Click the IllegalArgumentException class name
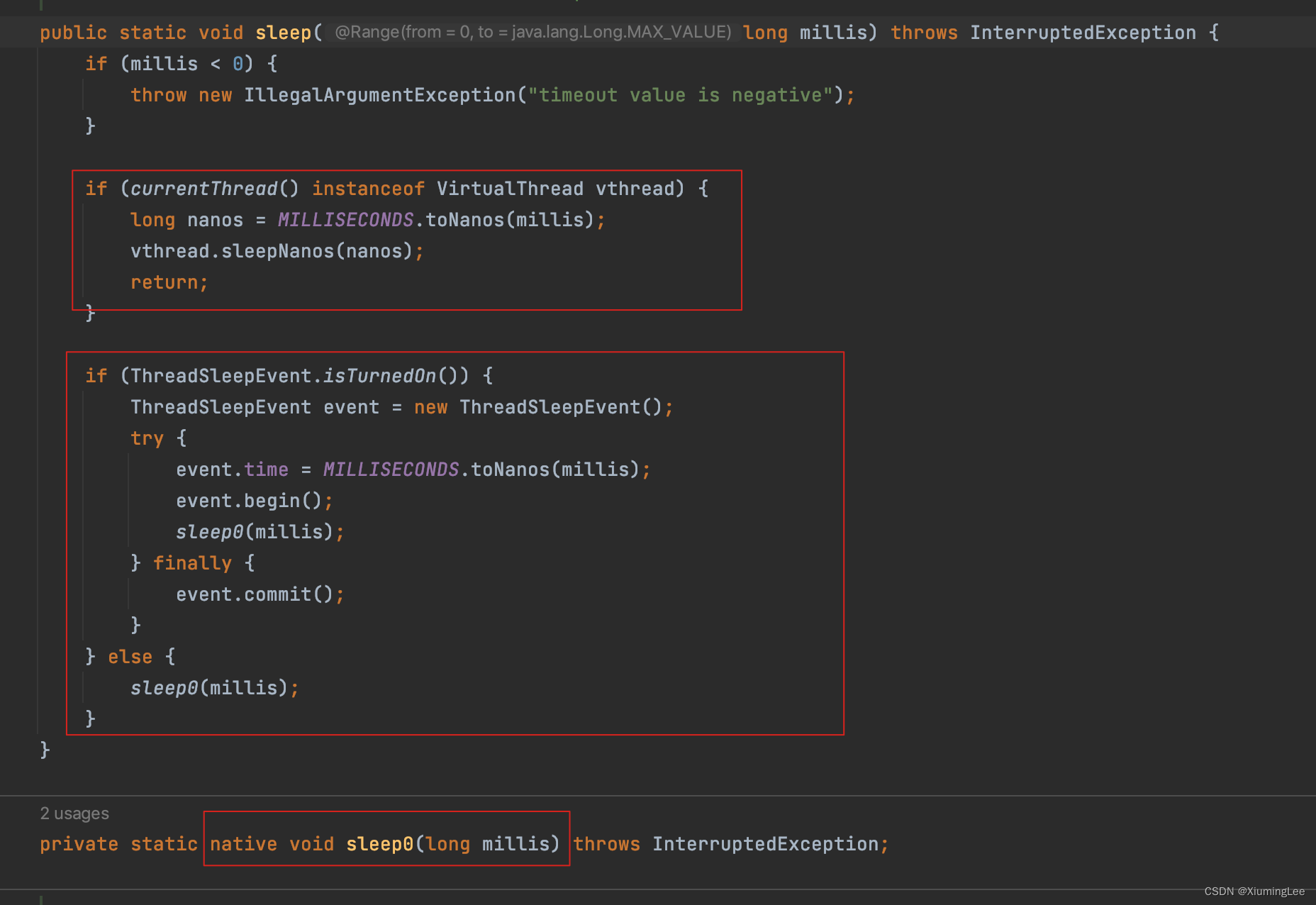1316x905 pixels. [x=378, y=94]
